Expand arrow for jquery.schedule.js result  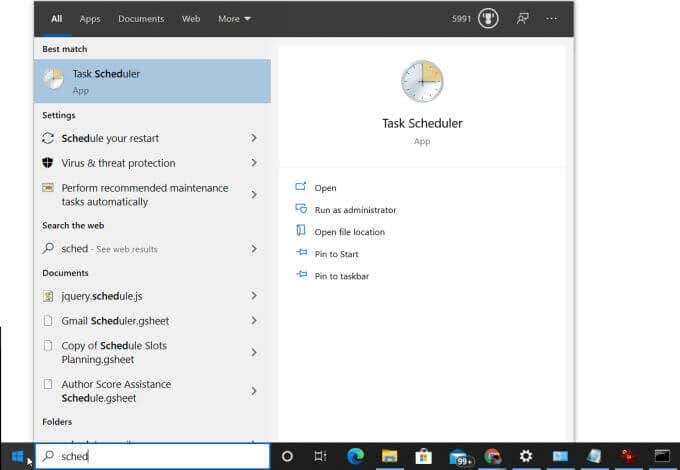click(x=254, y=296)
